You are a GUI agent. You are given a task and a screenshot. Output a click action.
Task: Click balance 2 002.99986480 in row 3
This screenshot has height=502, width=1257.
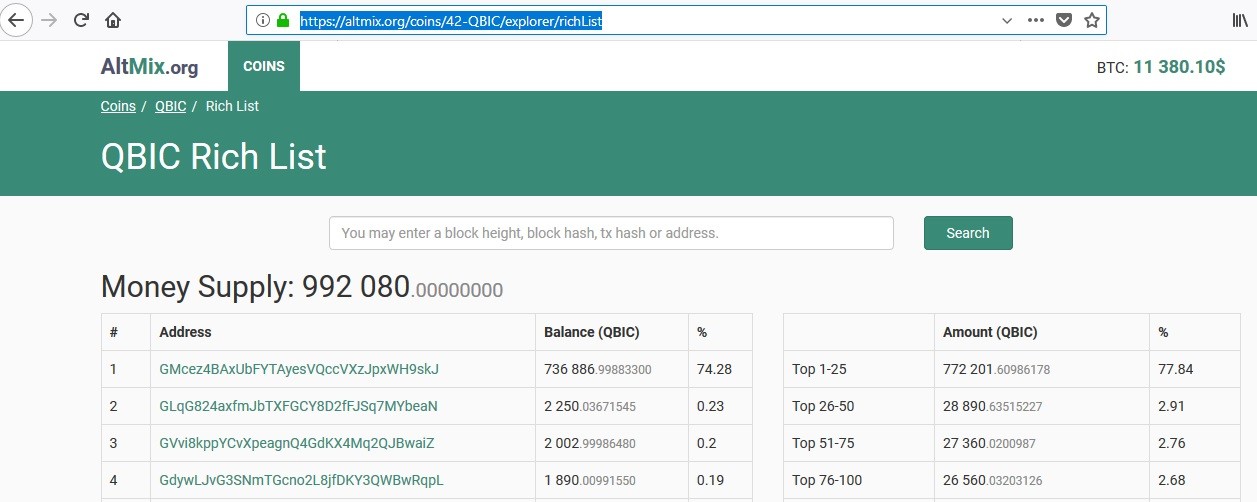590,443
